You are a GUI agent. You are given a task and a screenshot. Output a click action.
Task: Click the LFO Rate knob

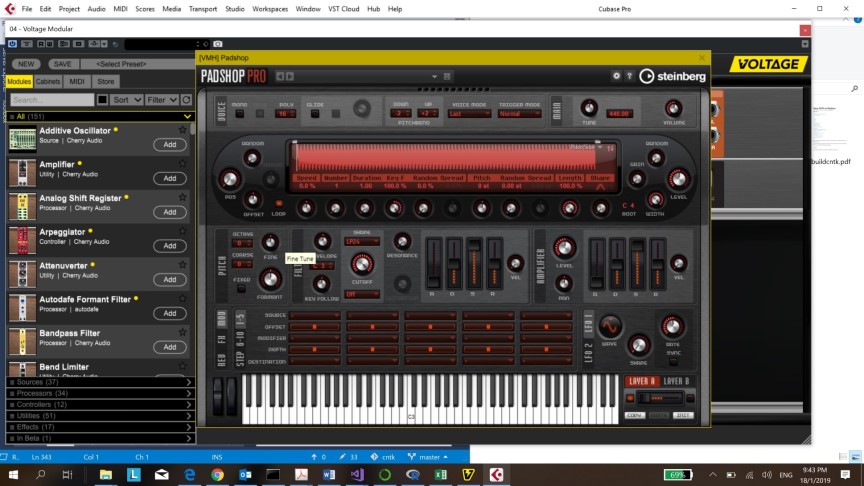pyautogui.click(x=672, y=327)
